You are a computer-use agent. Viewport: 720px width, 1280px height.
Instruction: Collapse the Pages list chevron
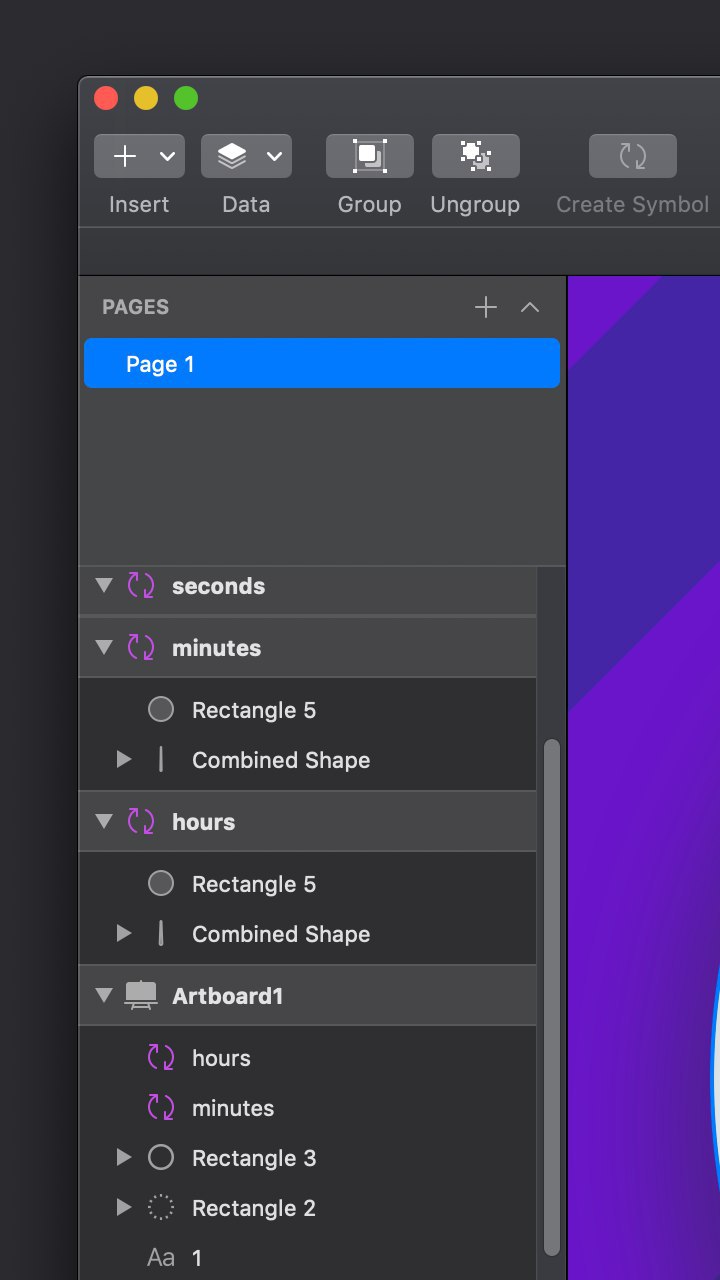530,307
